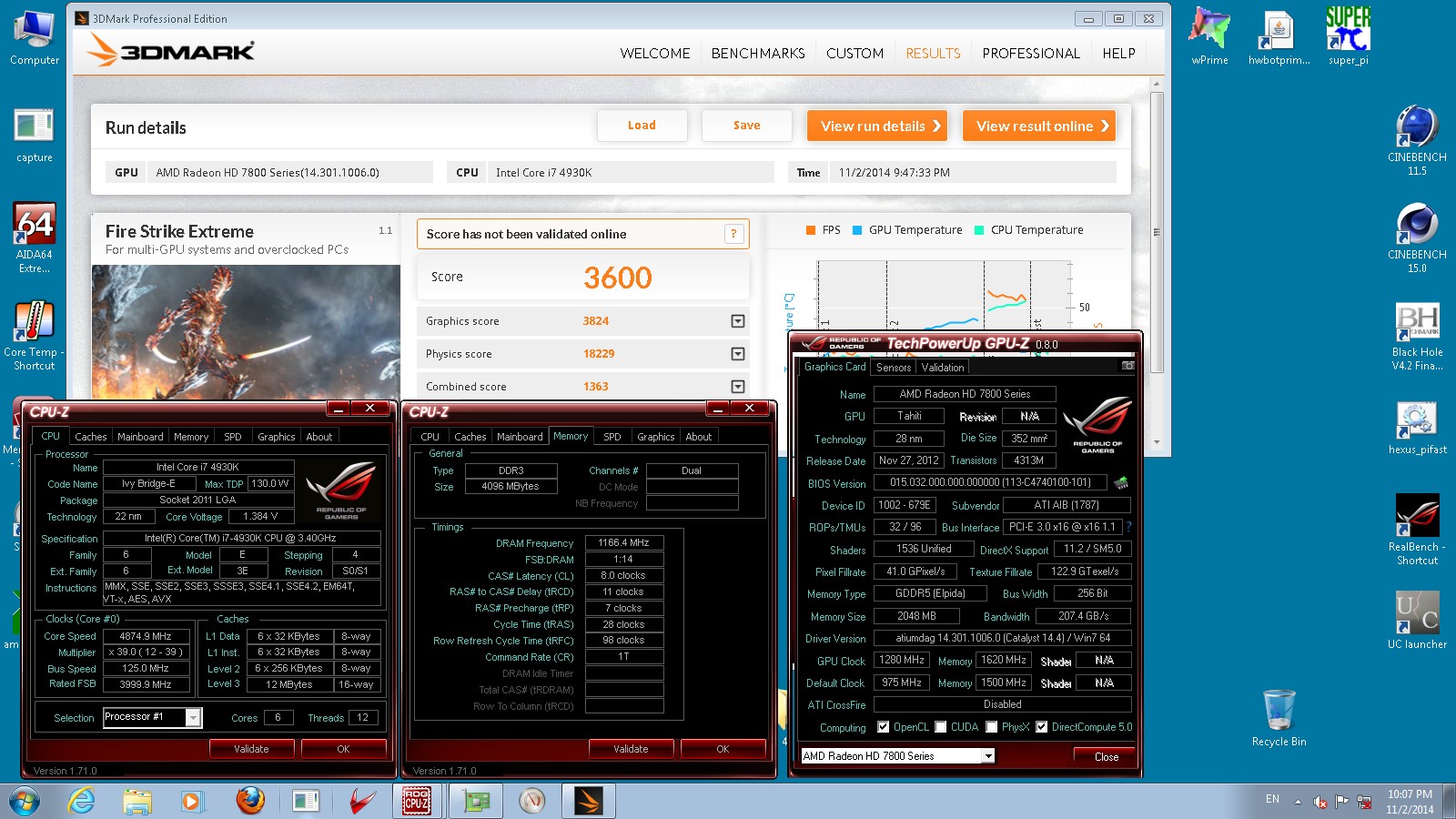Image resolution: width=1456 pixels, height=819 pixels.
Task: Open Windows Start menu
Action: point(25,801)
